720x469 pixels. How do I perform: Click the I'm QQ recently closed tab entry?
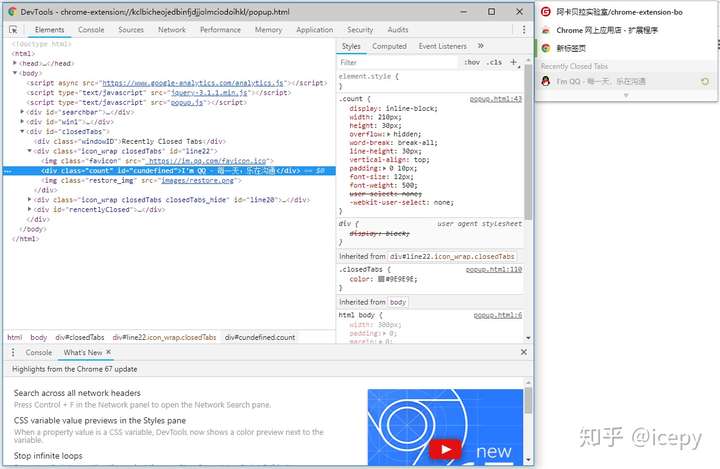[x=626, y=81]
